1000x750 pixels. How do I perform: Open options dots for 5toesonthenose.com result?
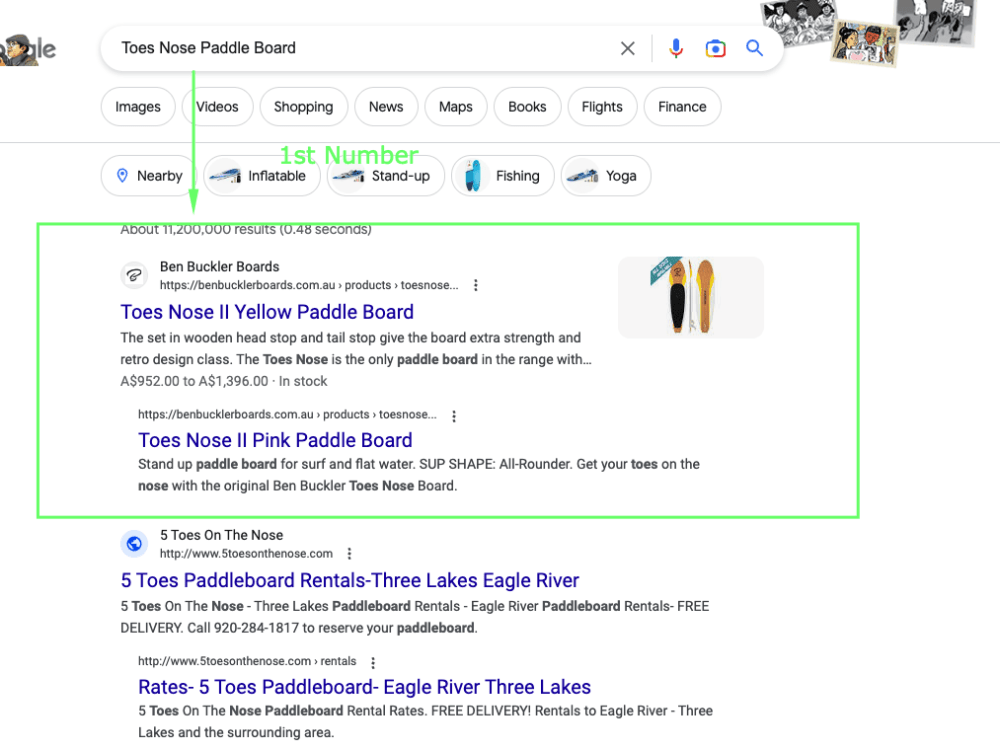click(x=349, y=554)
